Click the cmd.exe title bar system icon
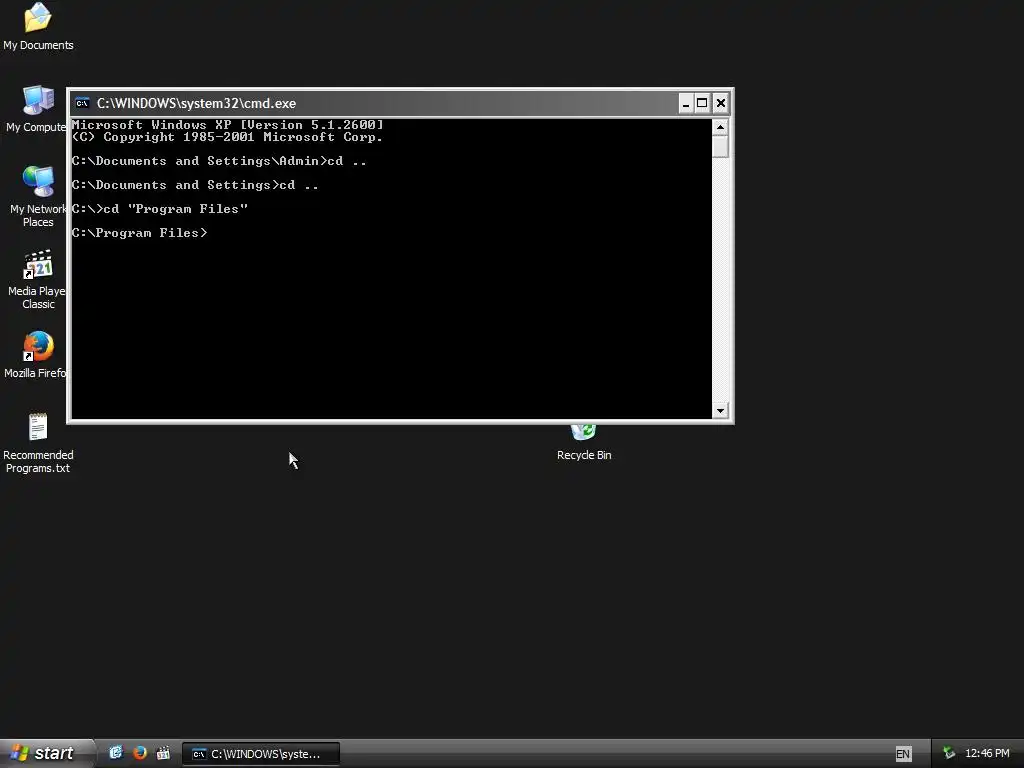Viewport: 1024px width, 768px height. tap(82, 103)
